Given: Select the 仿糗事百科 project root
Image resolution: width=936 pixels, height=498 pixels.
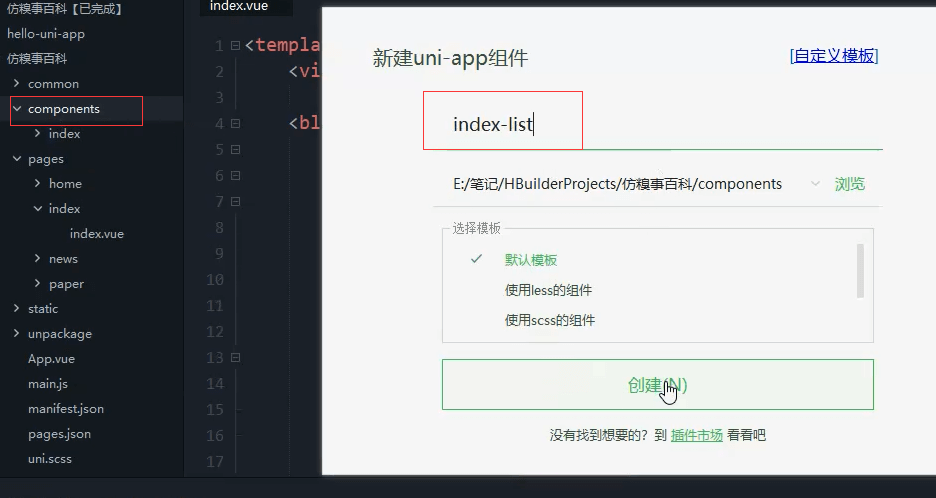Looking at the screenshot, I should coord(37,59).
